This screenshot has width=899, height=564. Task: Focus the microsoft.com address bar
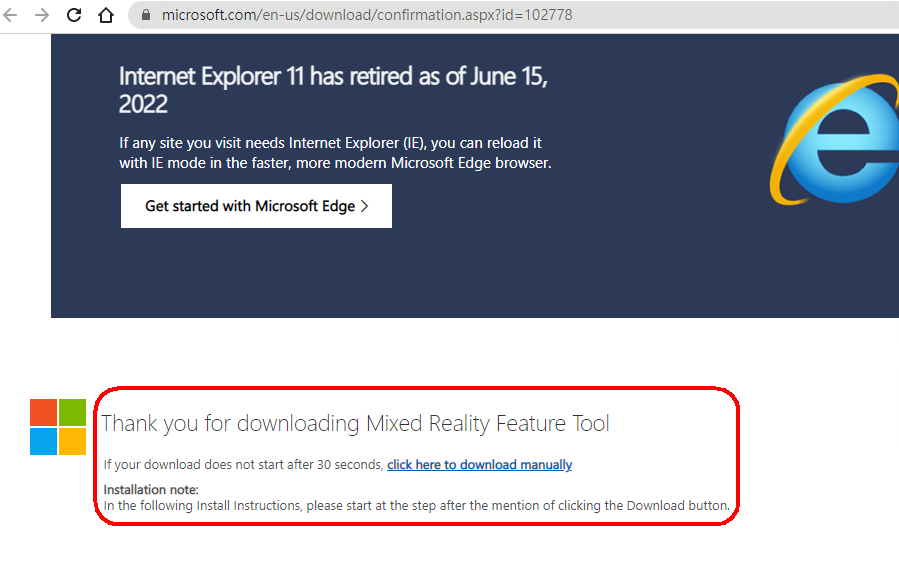point(513,15)
